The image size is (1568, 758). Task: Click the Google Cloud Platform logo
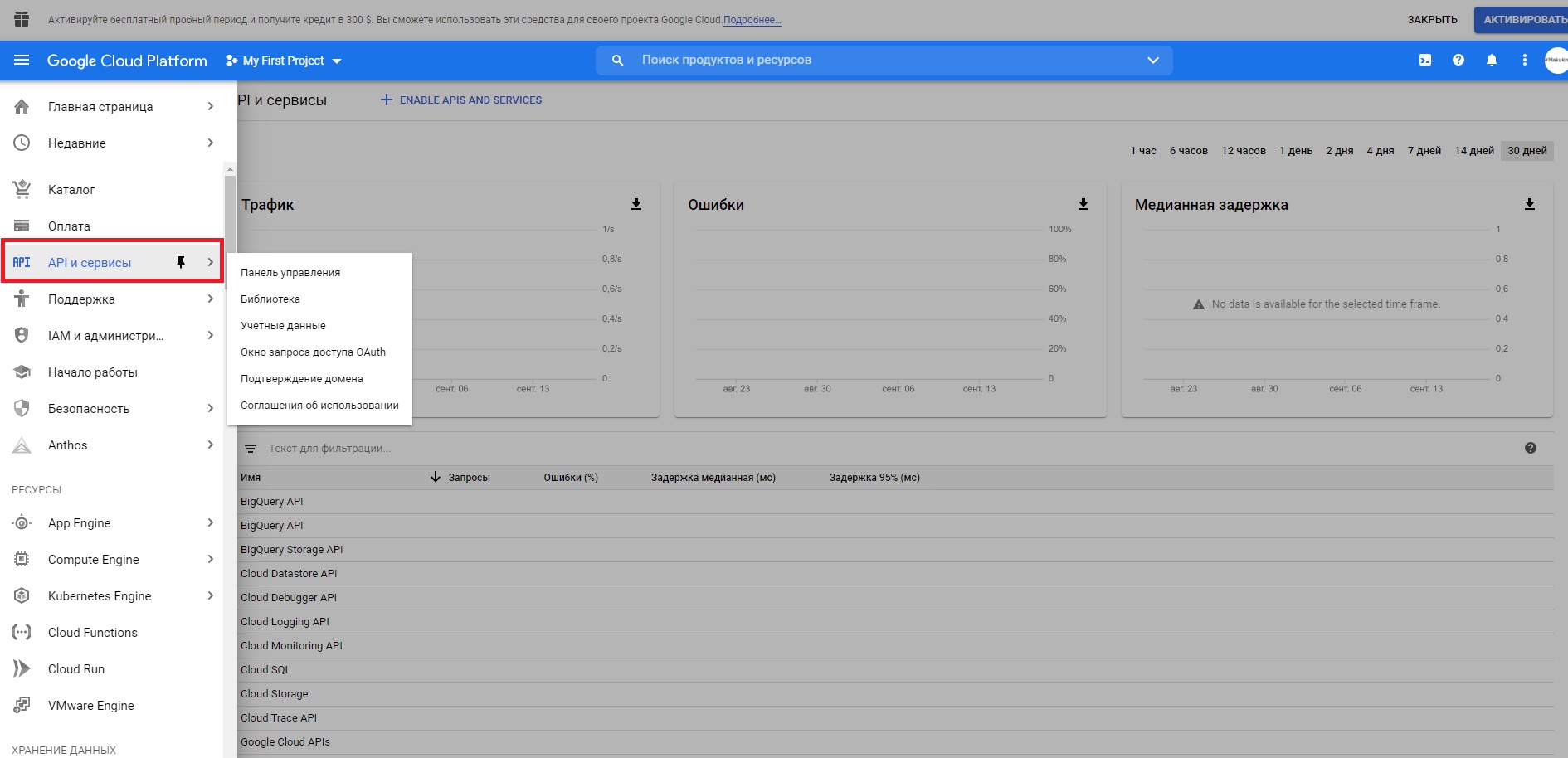[127, 61]
